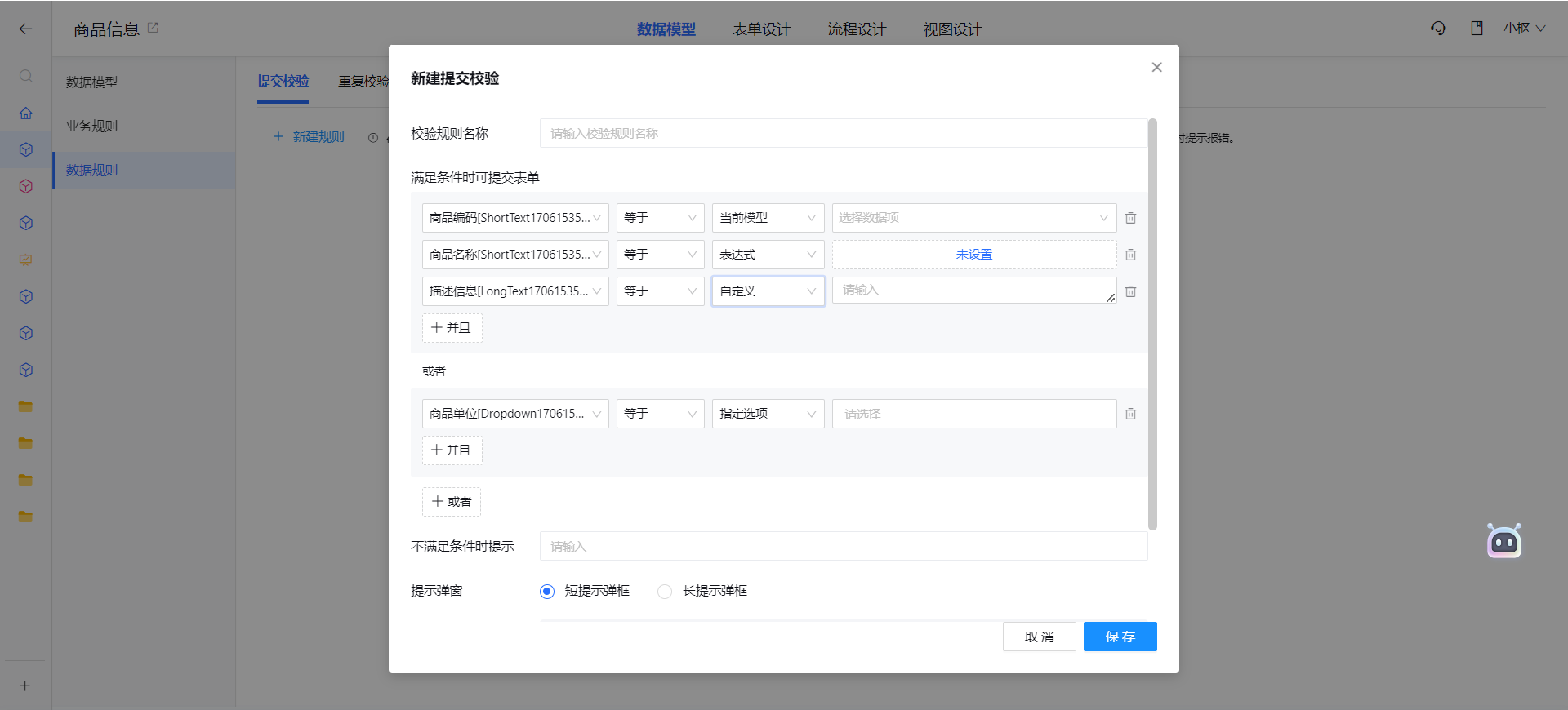Open the 等于 operator dropdown in 商品单位 row
Screen dimensions: 1568x710
click(660, 414)
